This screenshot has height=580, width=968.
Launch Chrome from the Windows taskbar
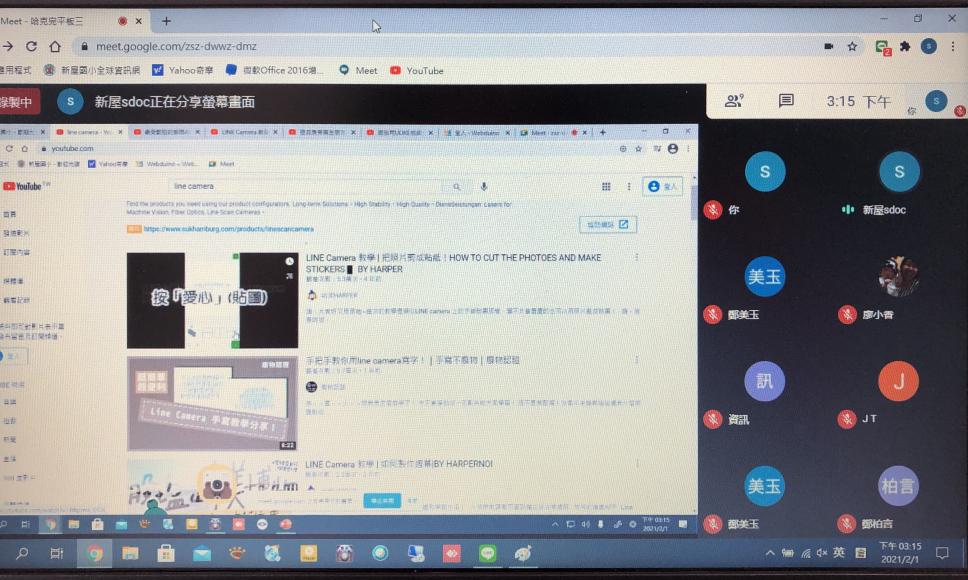[x=94, y=553]
